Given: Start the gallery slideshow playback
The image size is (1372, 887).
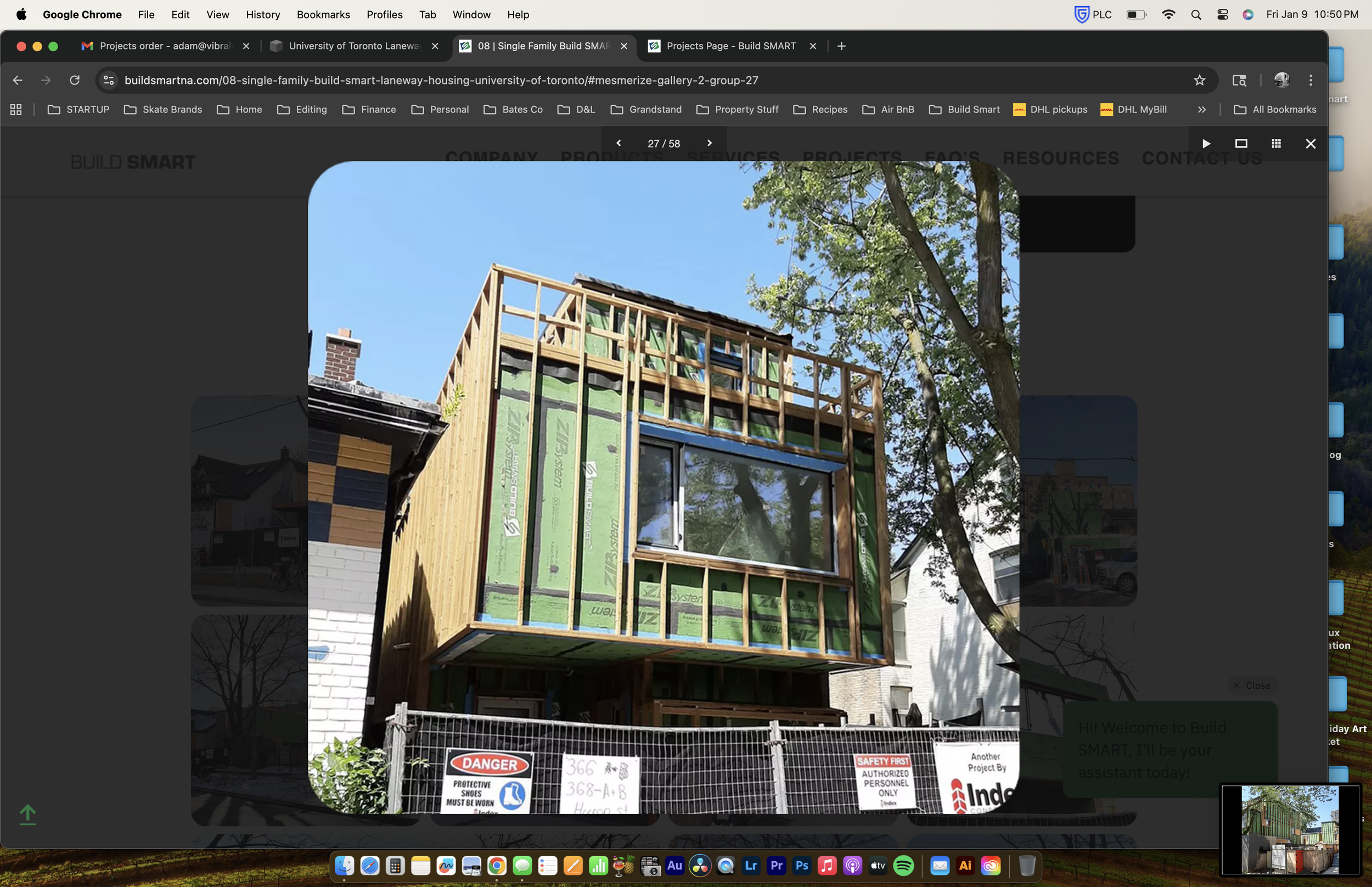Looking at the screenshot, I should click(1206, 143).
